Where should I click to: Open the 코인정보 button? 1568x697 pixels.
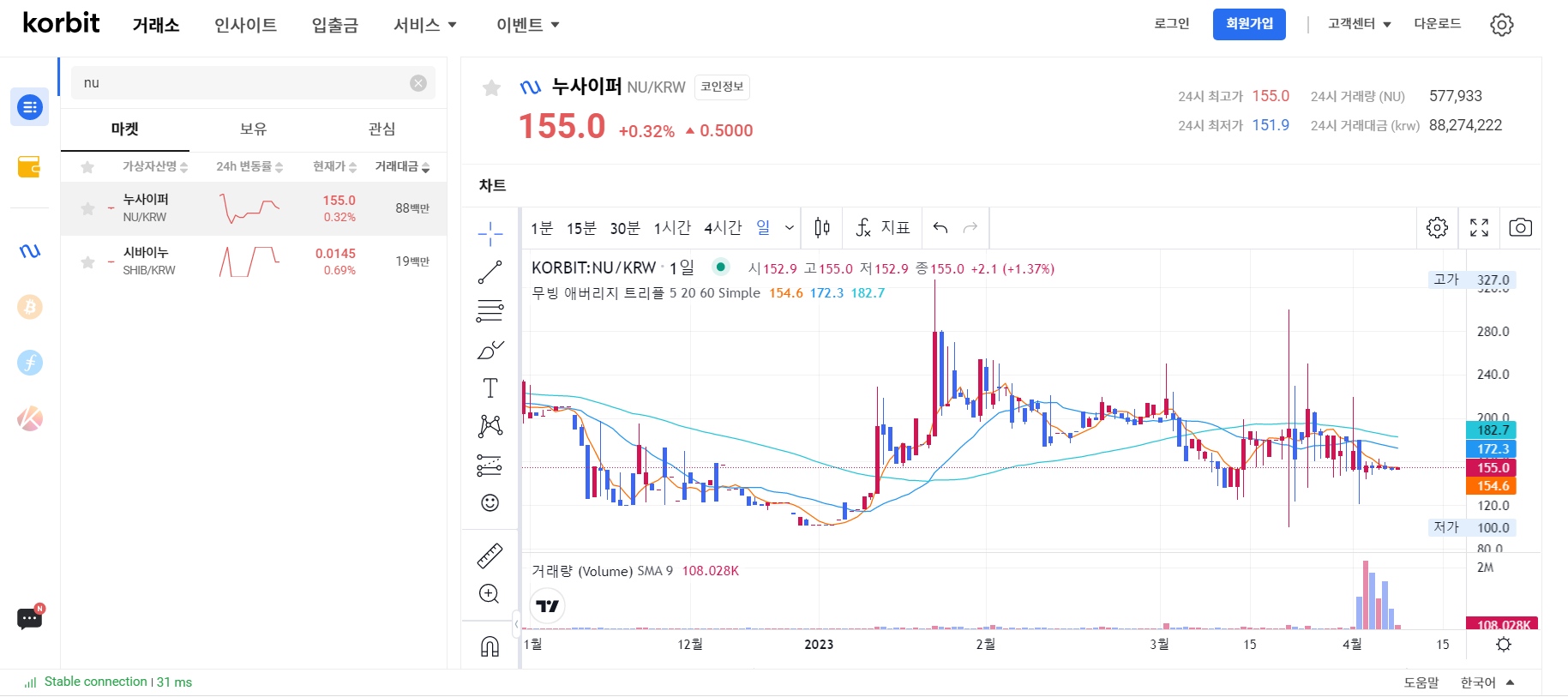point(722,87)
